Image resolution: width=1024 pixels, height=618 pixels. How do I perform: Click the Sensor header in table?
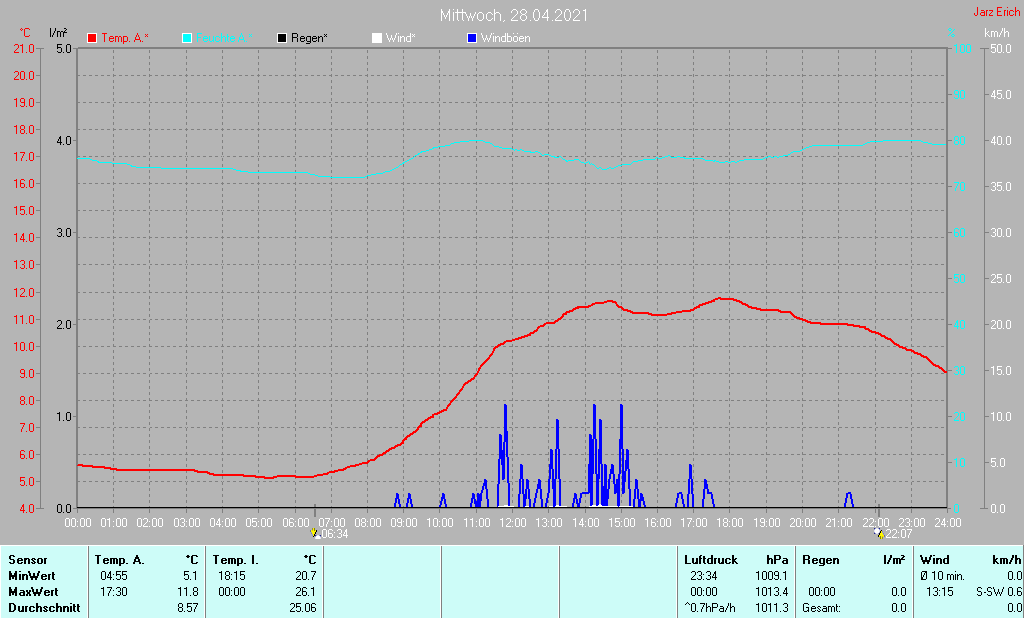[28, 561]
